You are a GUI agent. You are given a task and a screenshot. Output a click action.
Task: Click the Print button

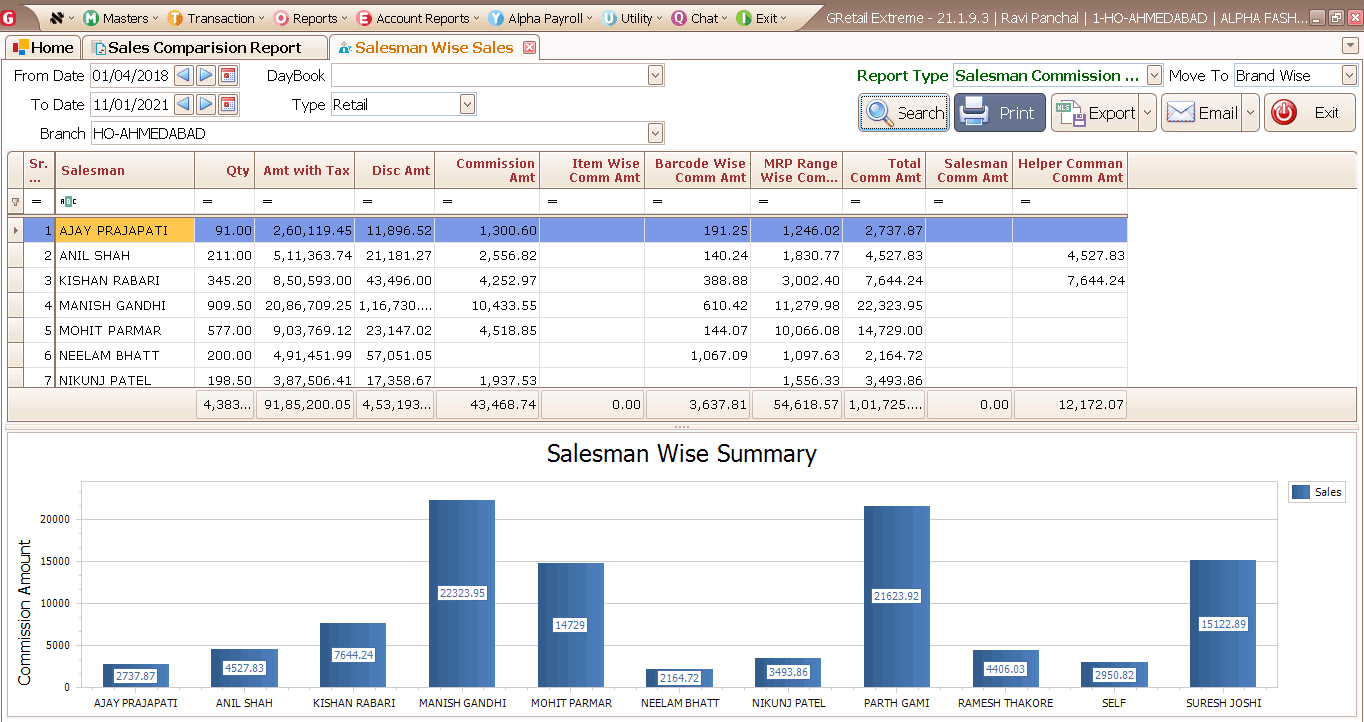(x=999, y=113)
